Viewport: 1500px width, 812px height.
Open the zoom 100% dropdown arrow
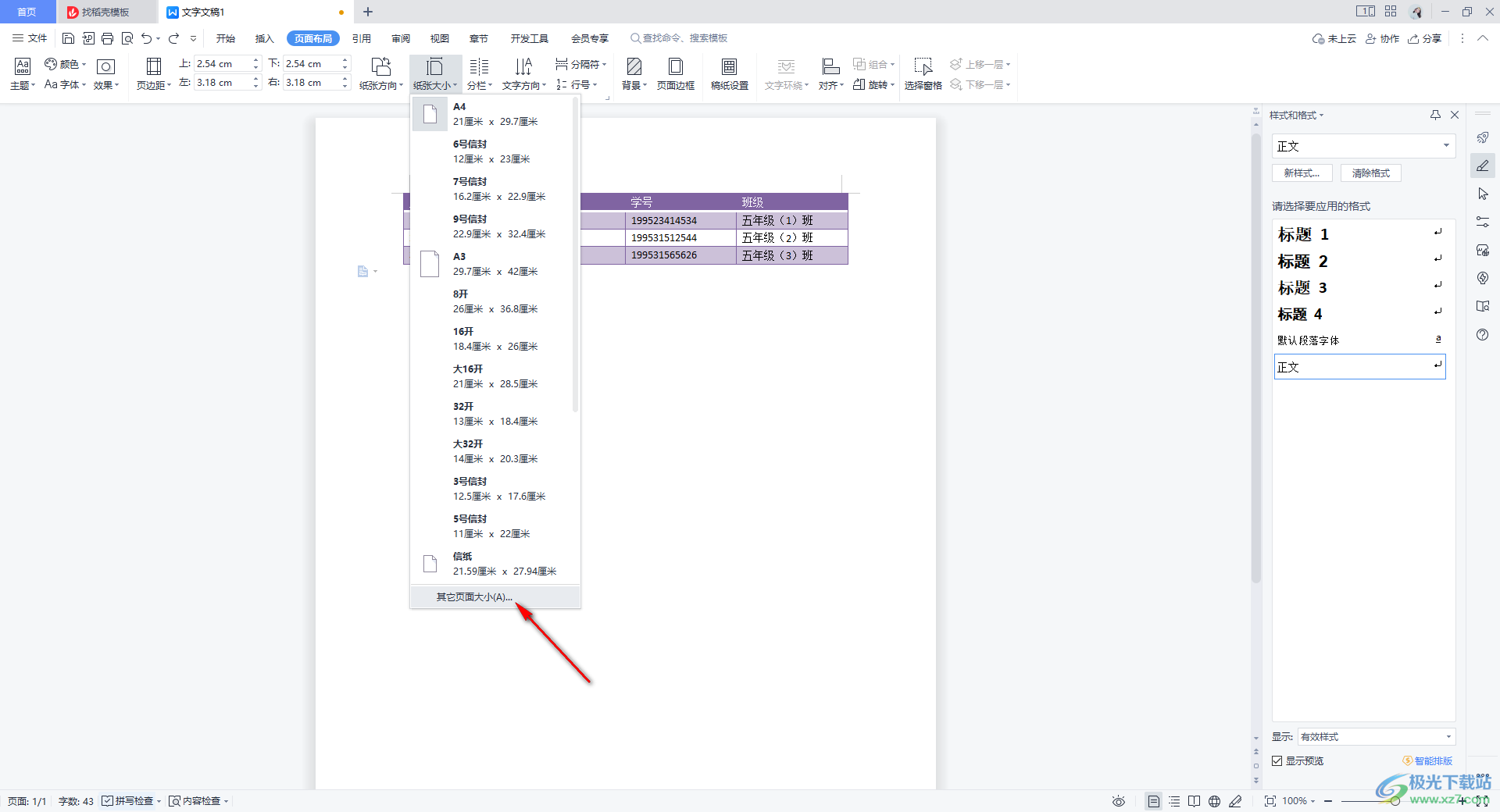click(x=1313, y=801)
